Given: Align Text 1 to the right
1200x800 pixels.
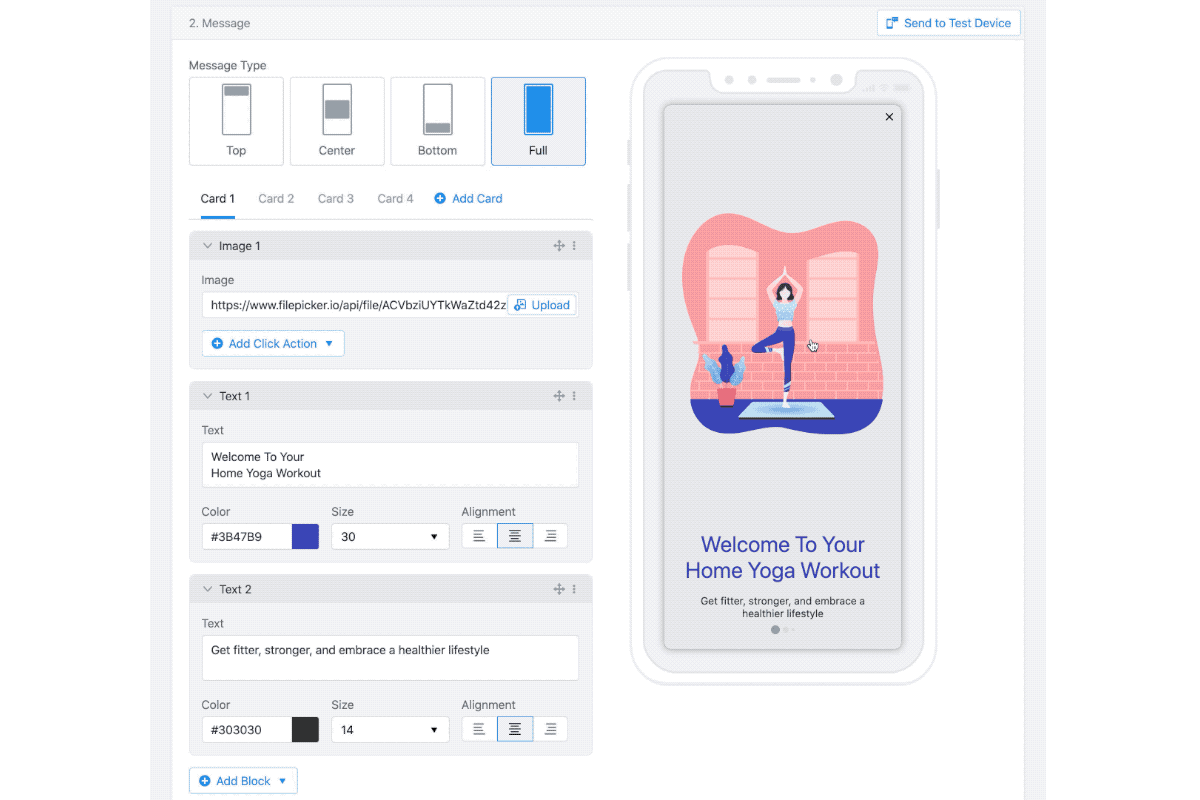Looking at the screenshot, I should click(x=550, y=536).
